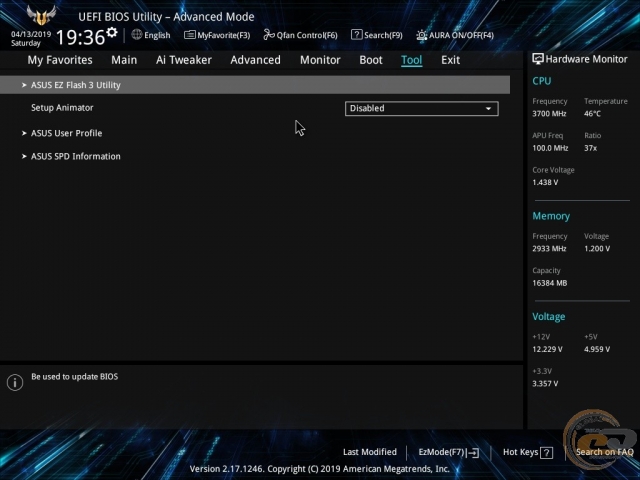Open MyFavorite(F3) list icon

coord(189,35)
